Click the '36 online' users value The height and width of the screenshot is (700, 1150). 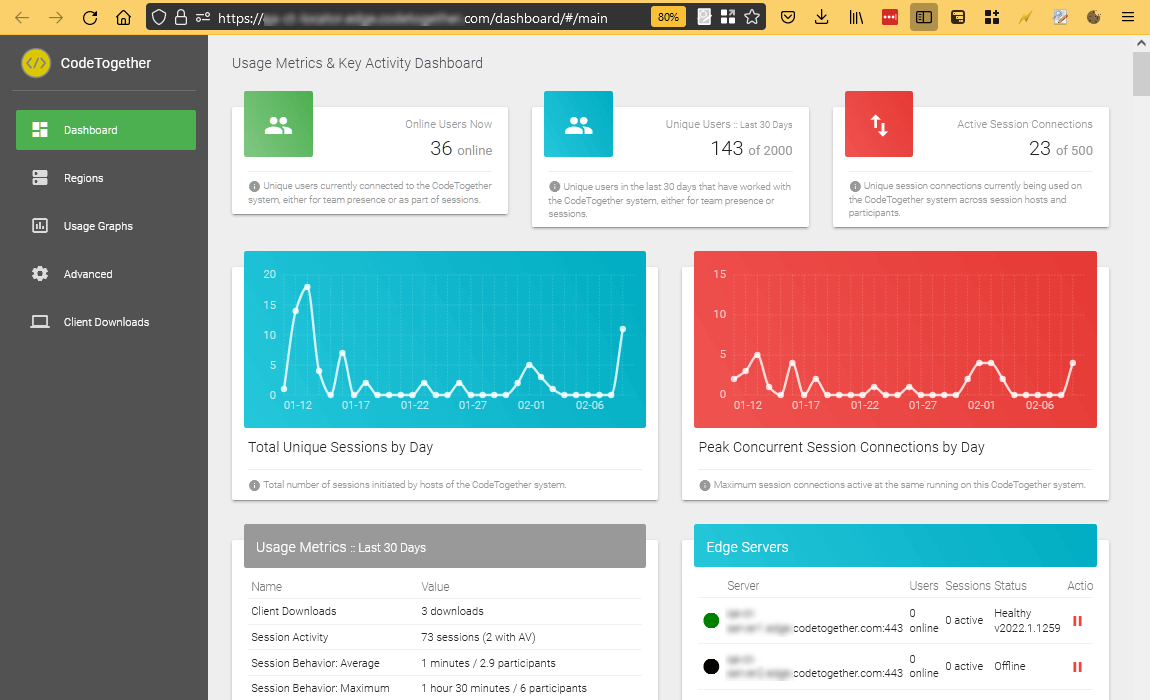pos(461,149)
